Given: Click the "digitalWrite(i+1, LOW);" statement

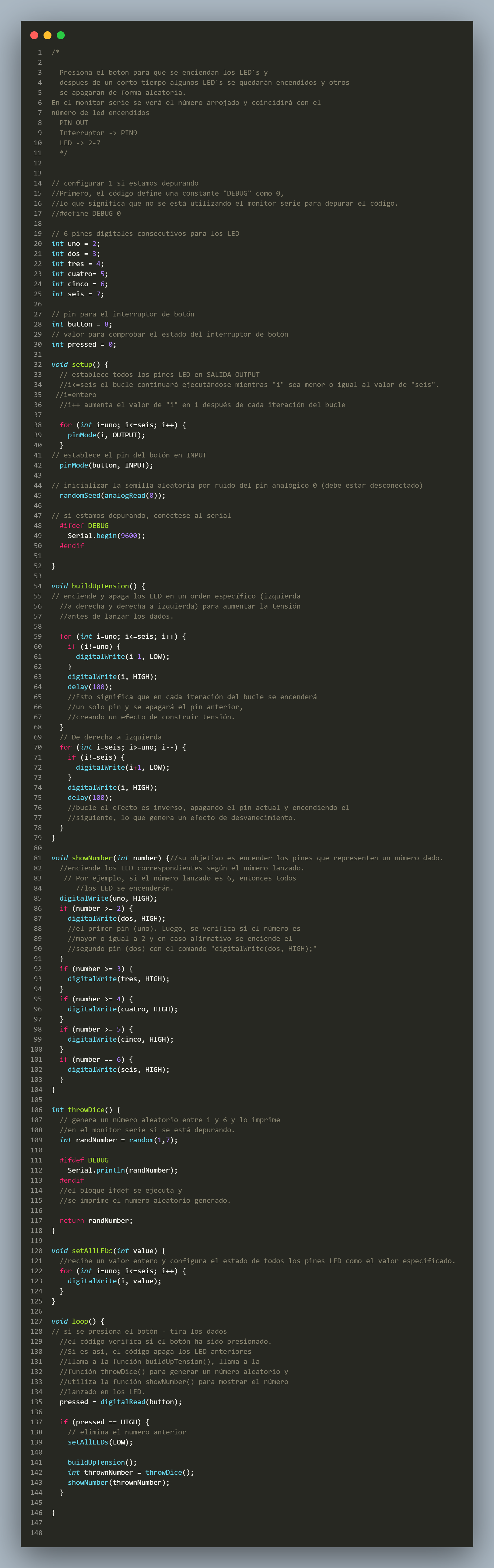Looking at the screenshot, I should point(123,768).
